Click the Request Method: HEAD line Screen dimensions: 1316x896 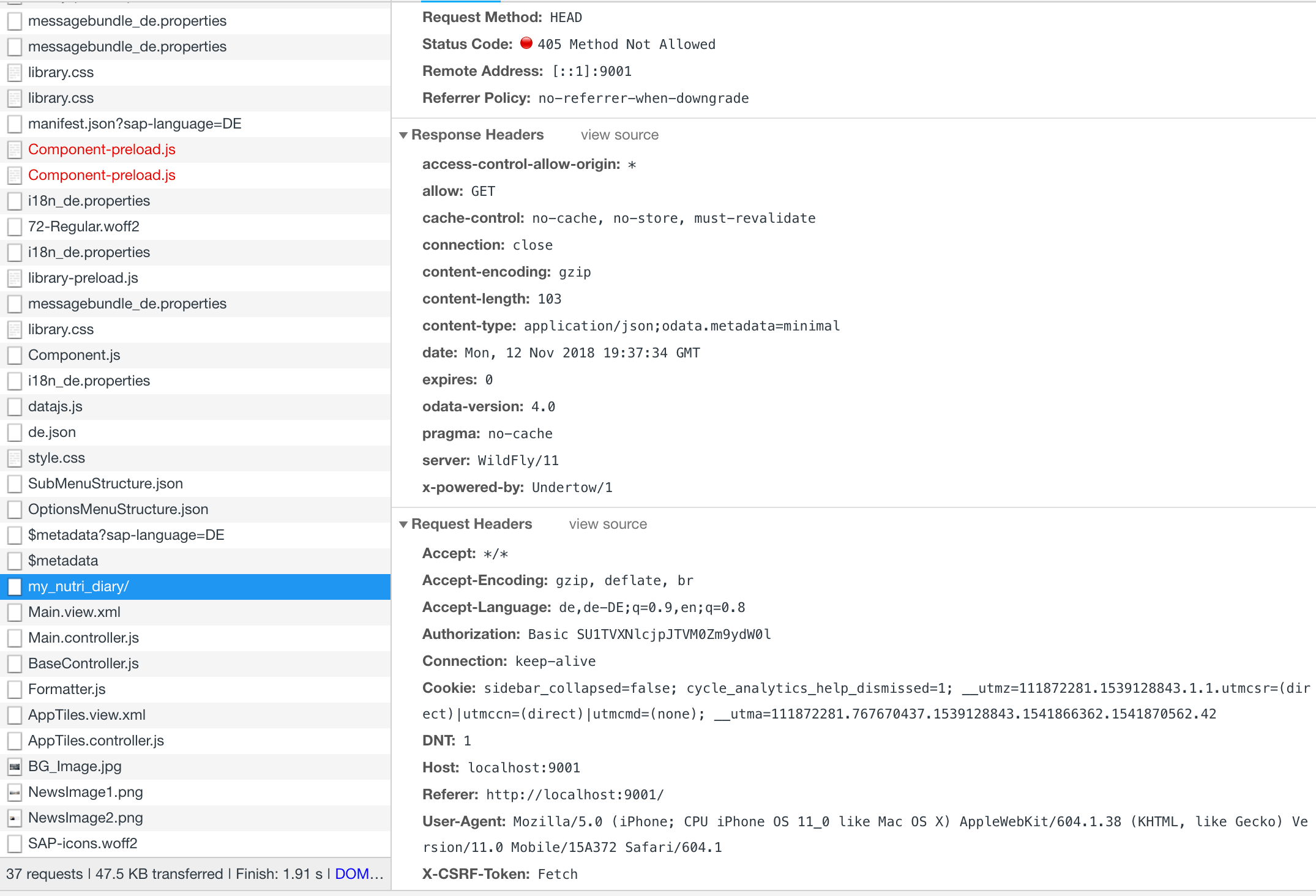[x=502, y=17]
